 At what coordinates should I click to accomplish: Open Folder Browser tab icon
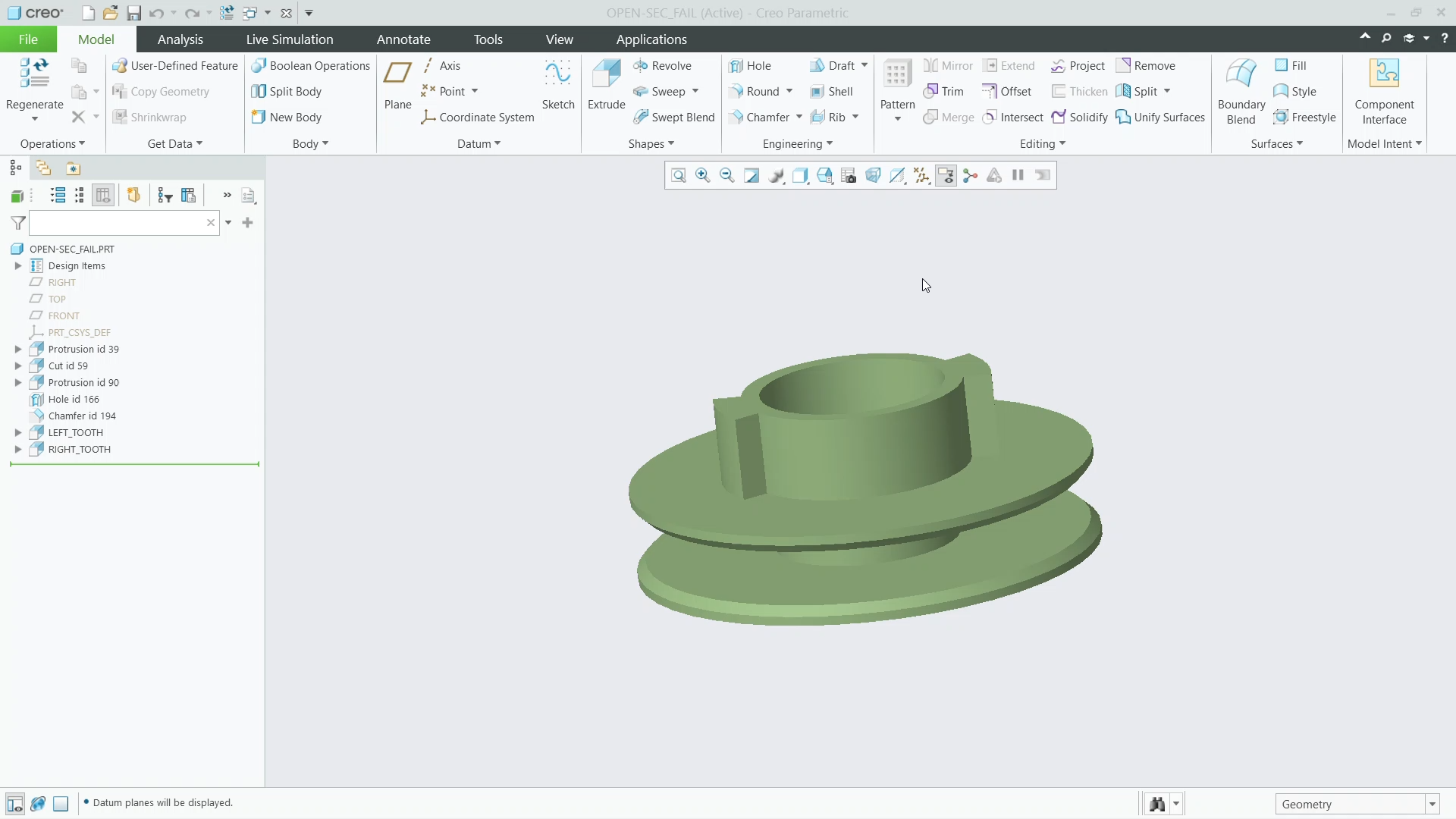[x=43, y=168]
